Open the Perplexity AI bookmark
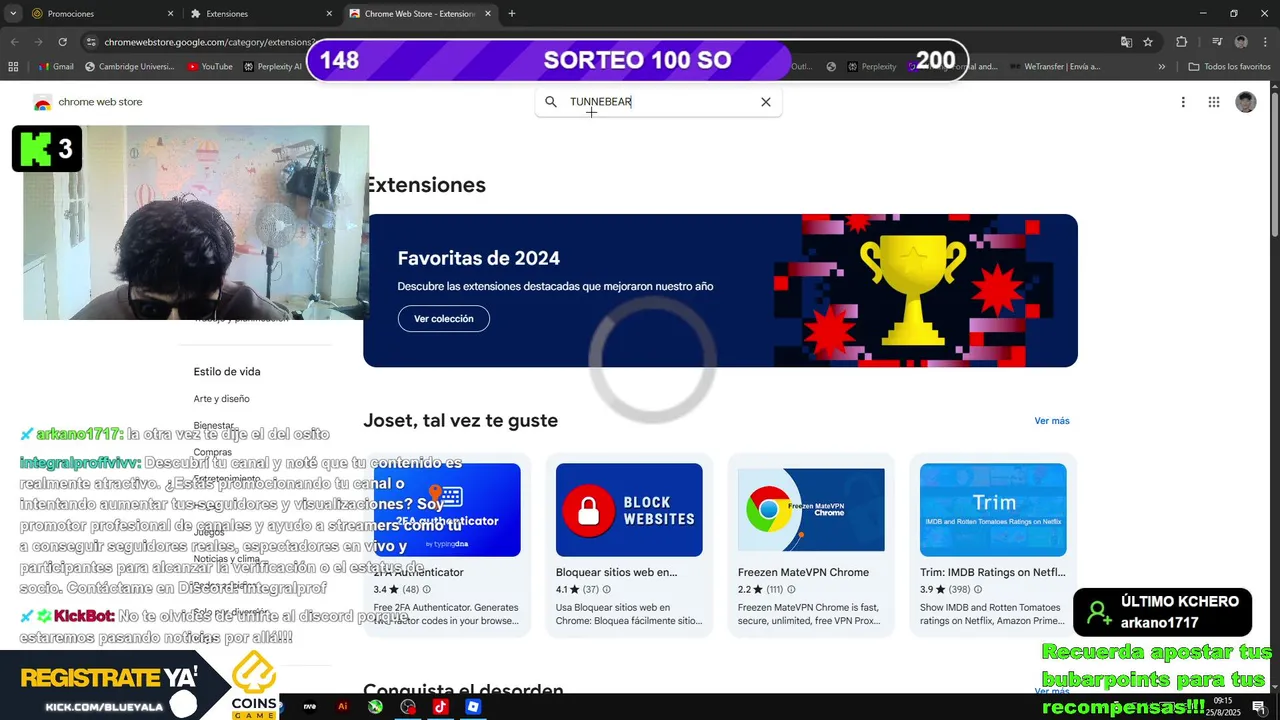Screen dimensions: 1280x720 (x=272, y=67)
